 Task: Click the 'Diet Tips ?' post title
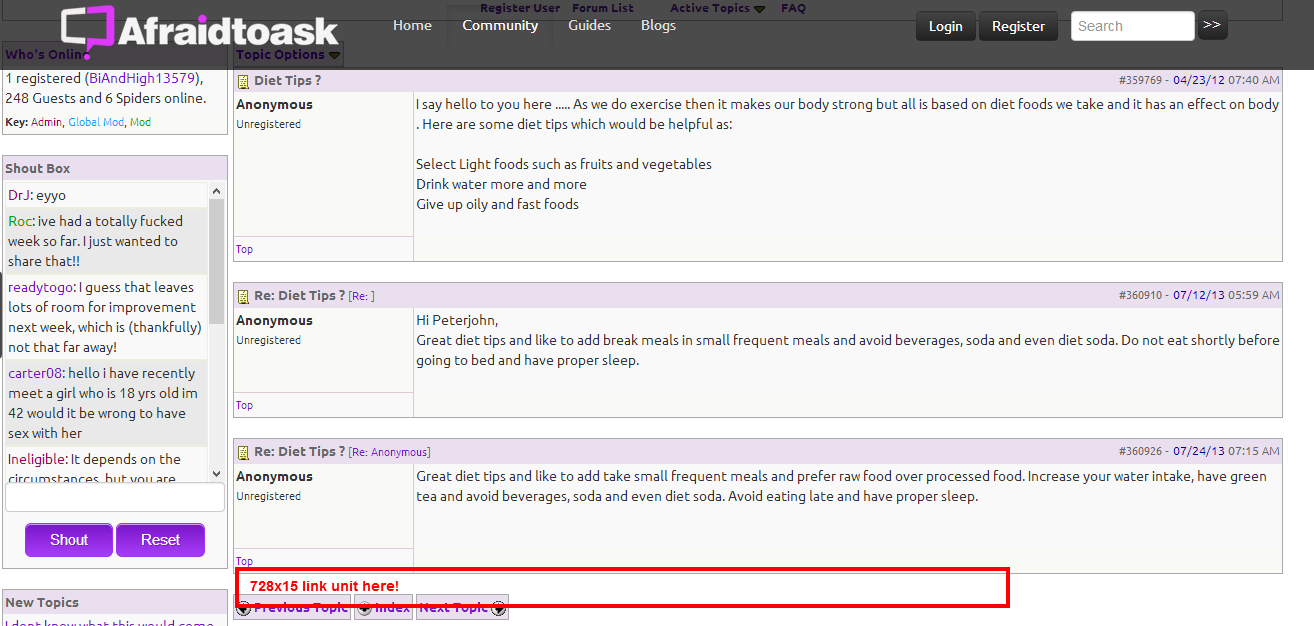[287, 80]
